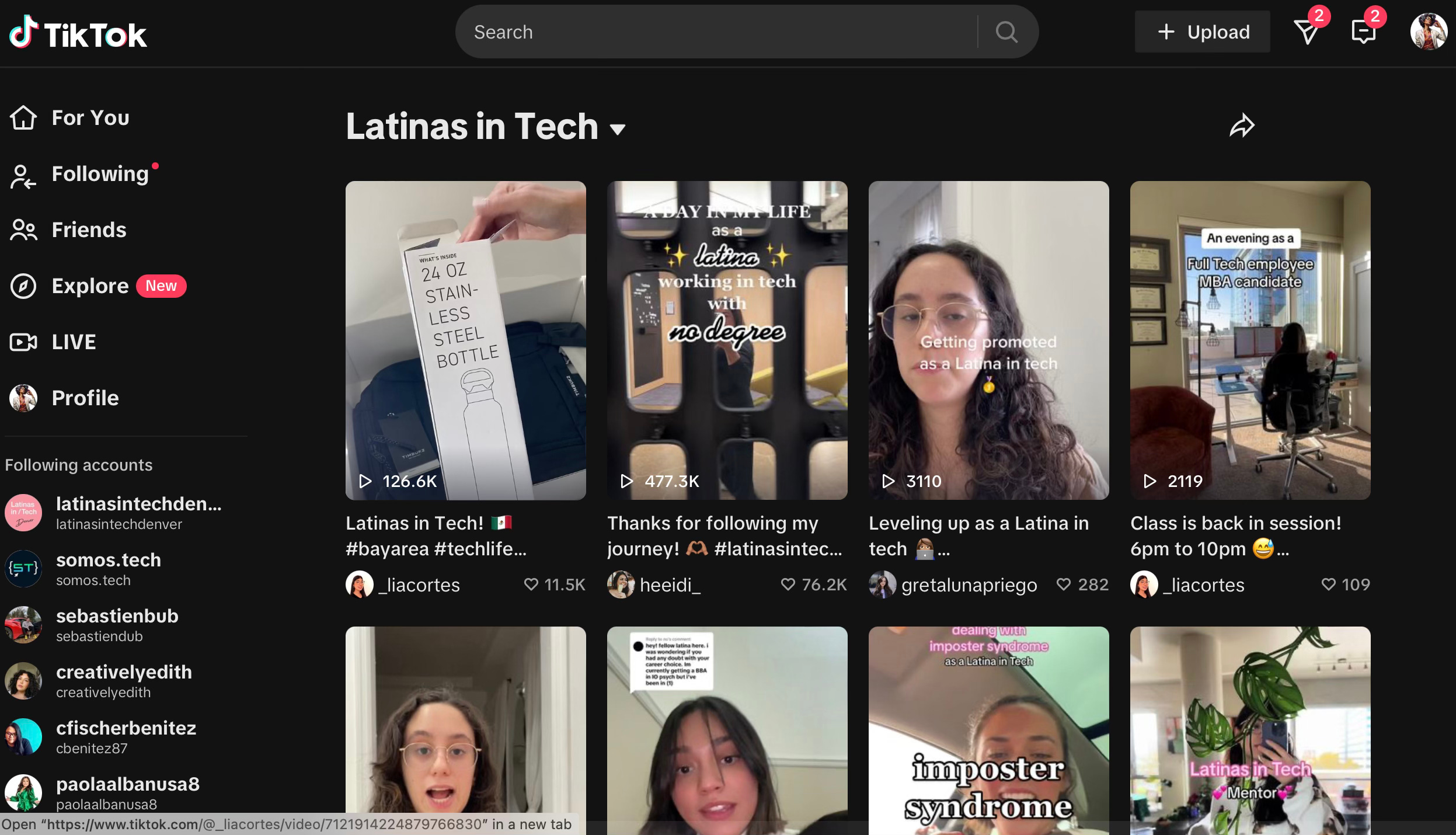
Task: Click the share arrow icon
Action: [1242, 125]
